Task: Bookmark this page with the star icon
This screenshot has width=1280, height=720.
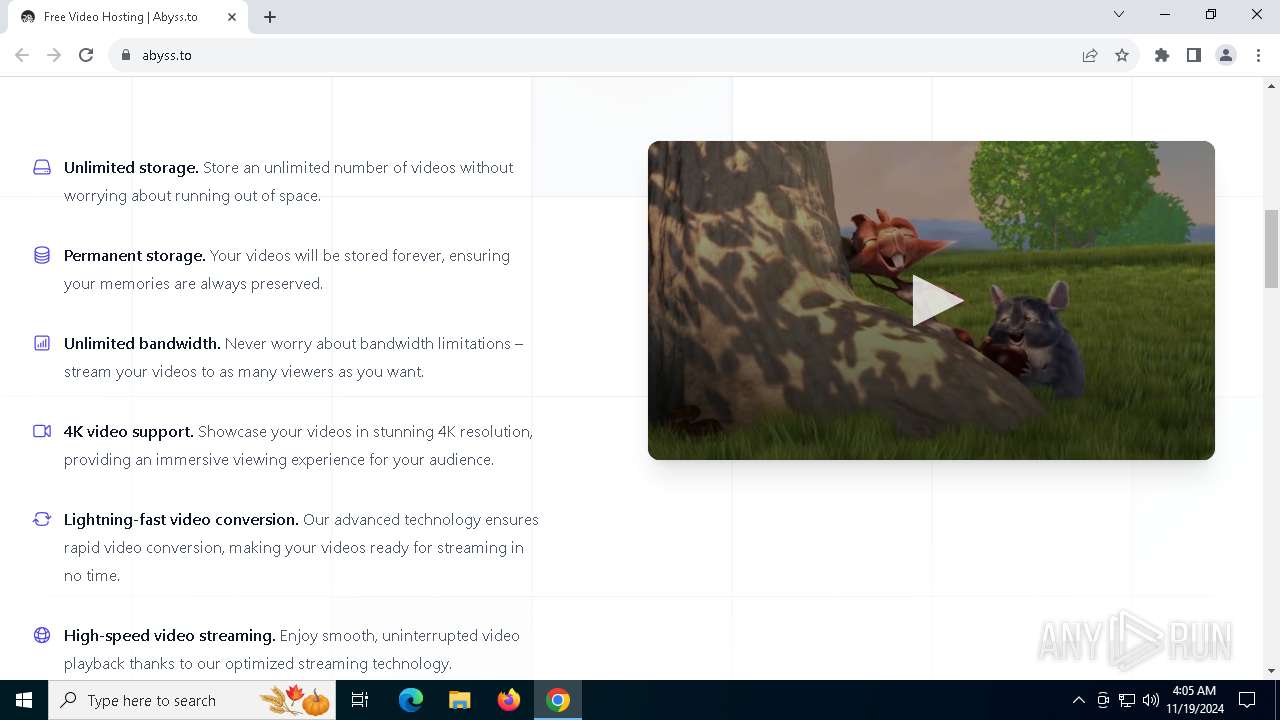Action: [1122, 55]
